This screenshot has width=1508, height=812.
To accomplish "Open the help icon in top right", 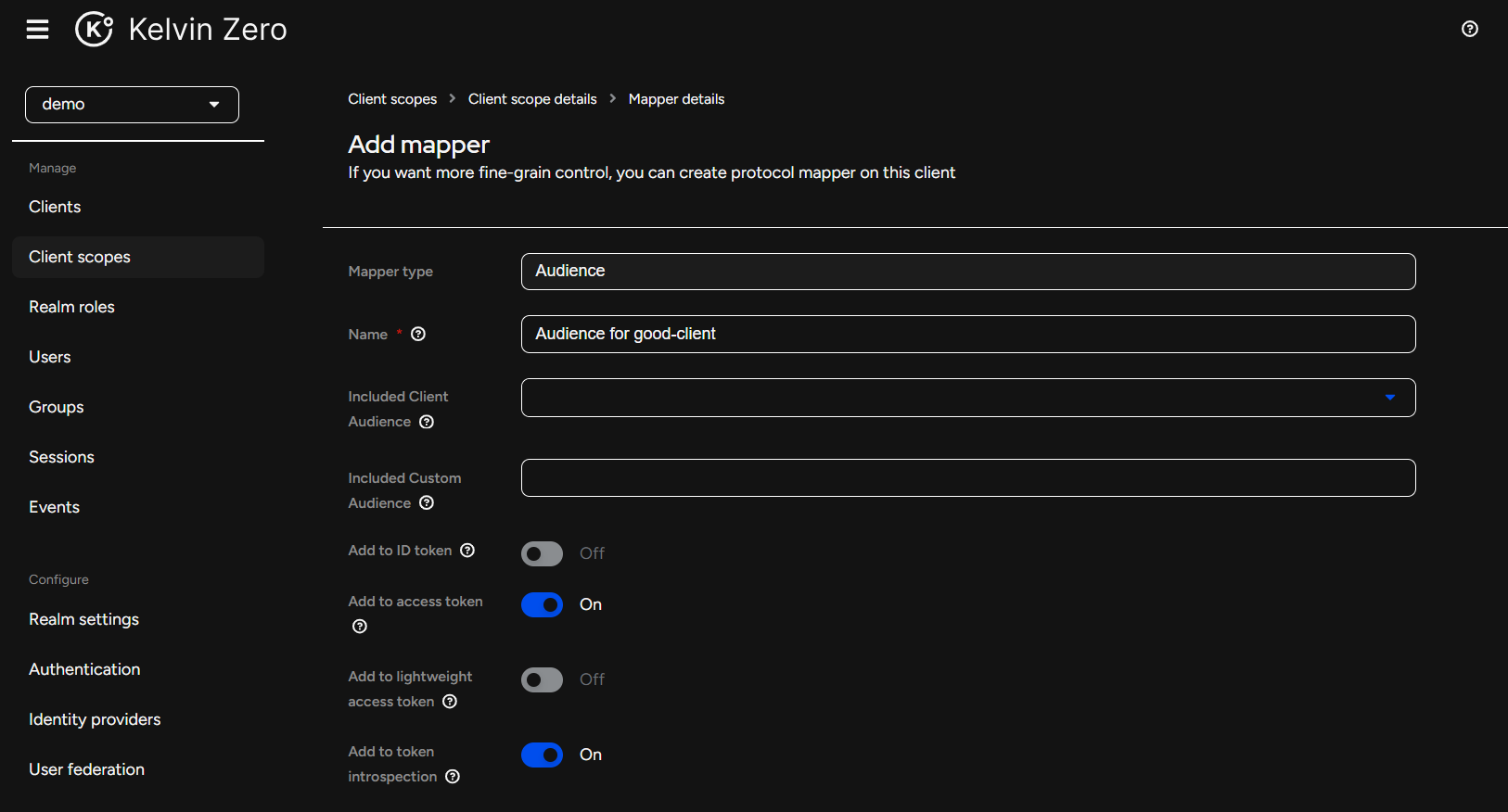I will (1469, 29).
